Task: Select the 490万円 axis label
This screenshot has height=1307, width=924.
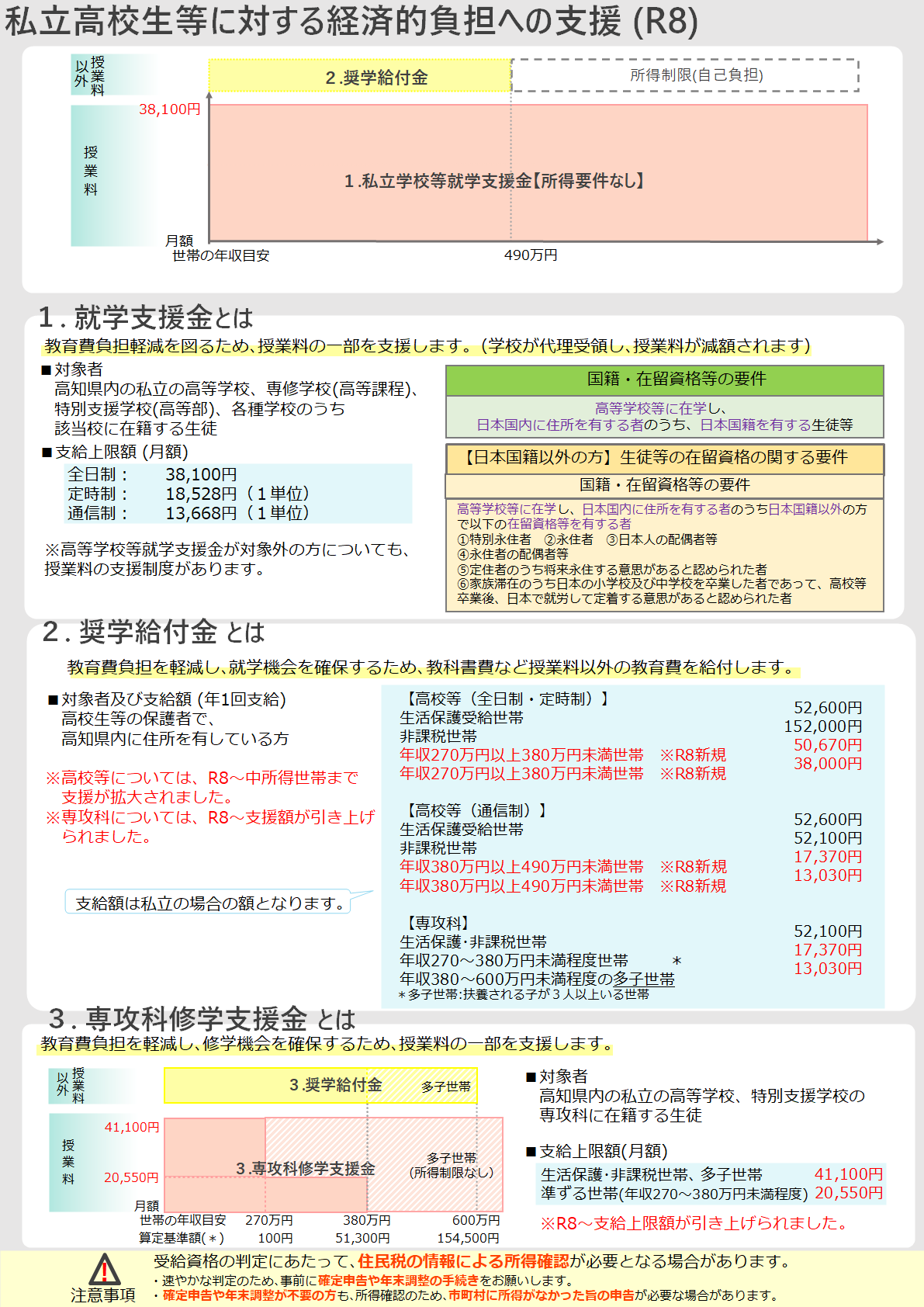Action: (x=531, y=255)
